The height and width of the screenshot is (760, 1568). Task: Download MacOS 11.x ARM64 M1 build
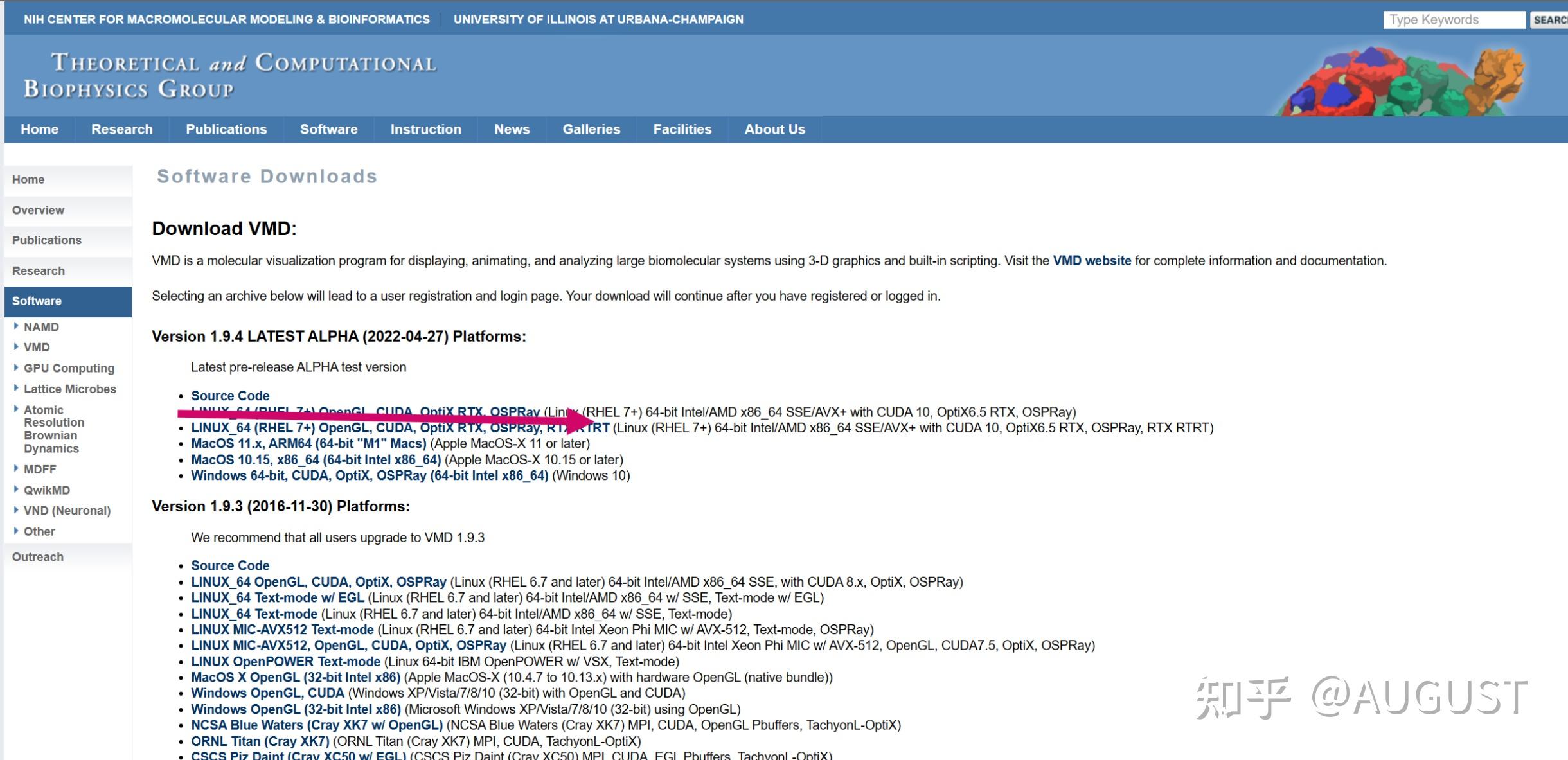point(308,444)
